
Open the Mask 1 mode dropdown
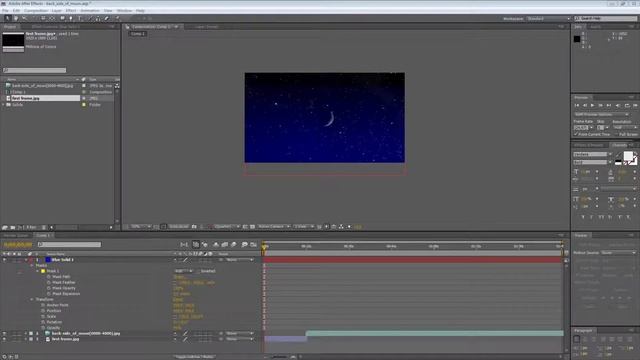pos(184,271)
